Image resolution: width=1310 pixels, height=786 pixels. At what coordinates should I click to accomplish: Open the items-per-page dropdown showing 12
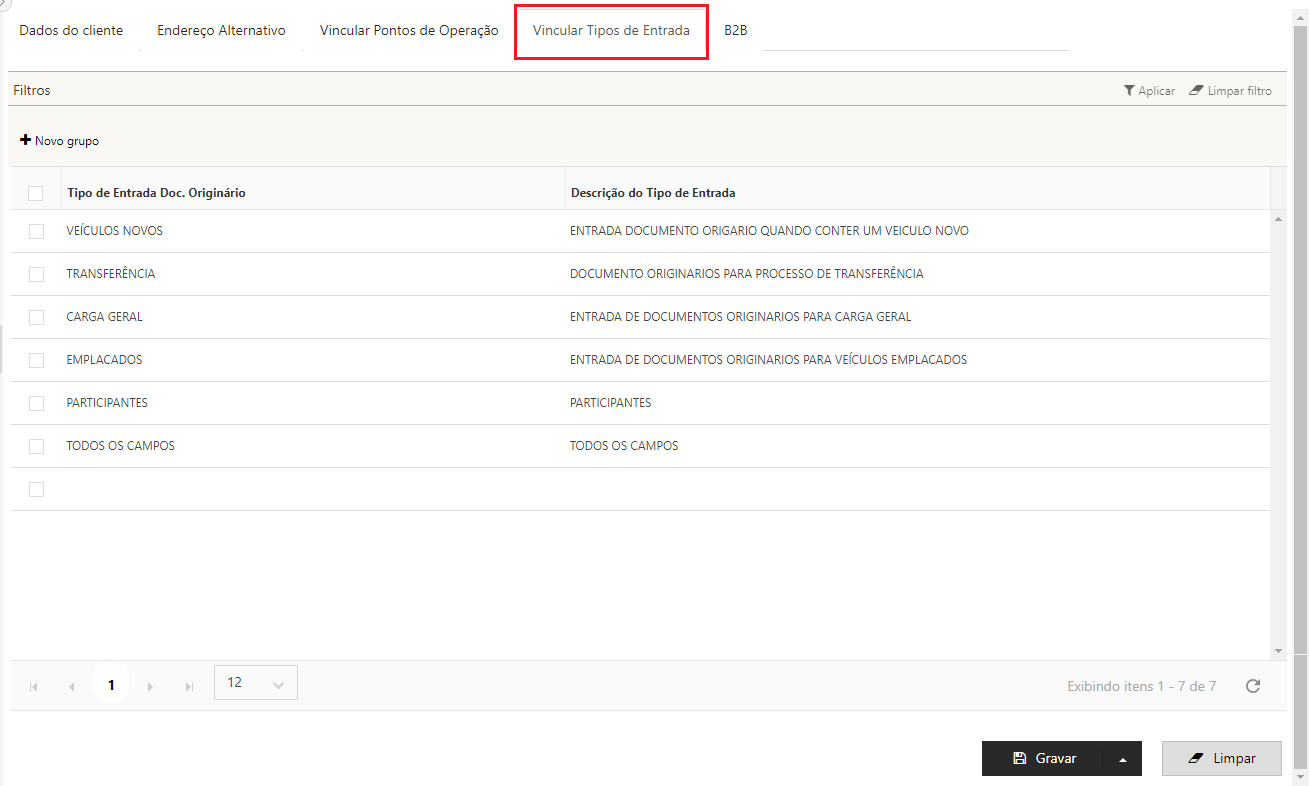coord(256,683)
